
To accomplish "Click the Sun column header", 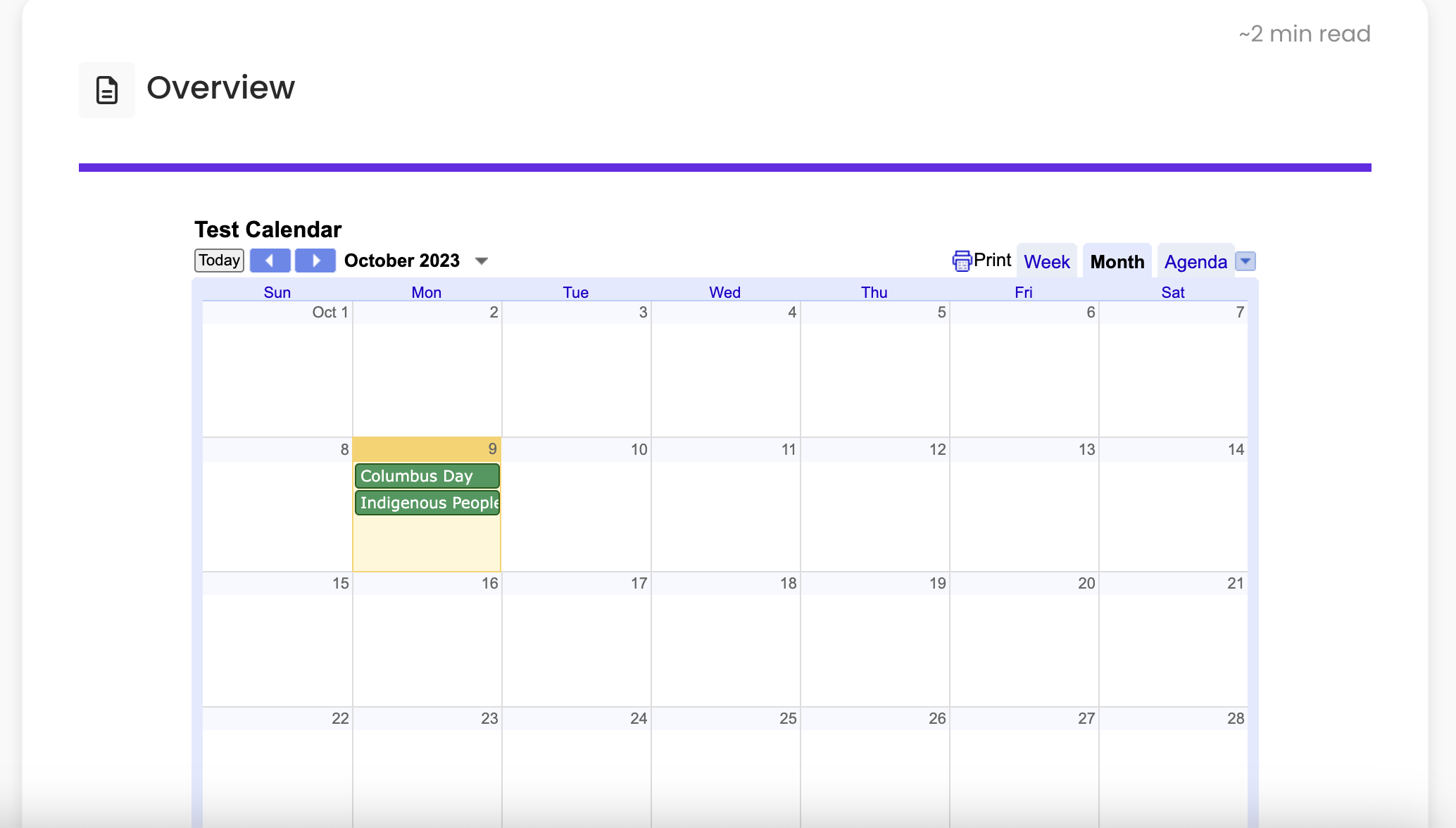I will 277,292.
